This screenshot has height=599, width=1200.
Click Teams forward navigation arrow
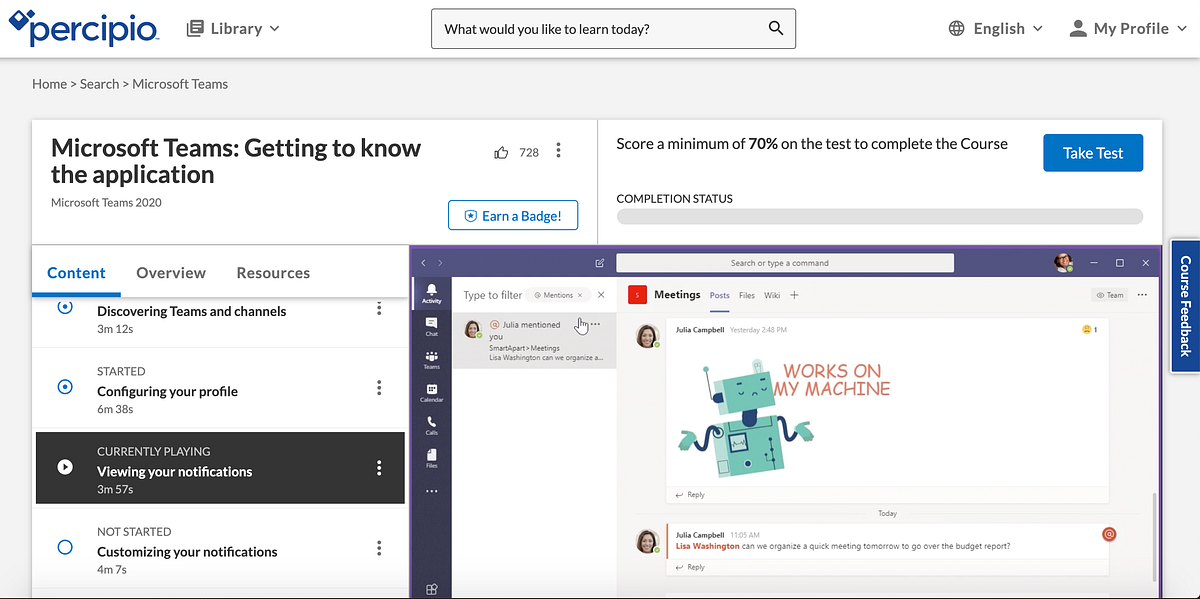440,263
